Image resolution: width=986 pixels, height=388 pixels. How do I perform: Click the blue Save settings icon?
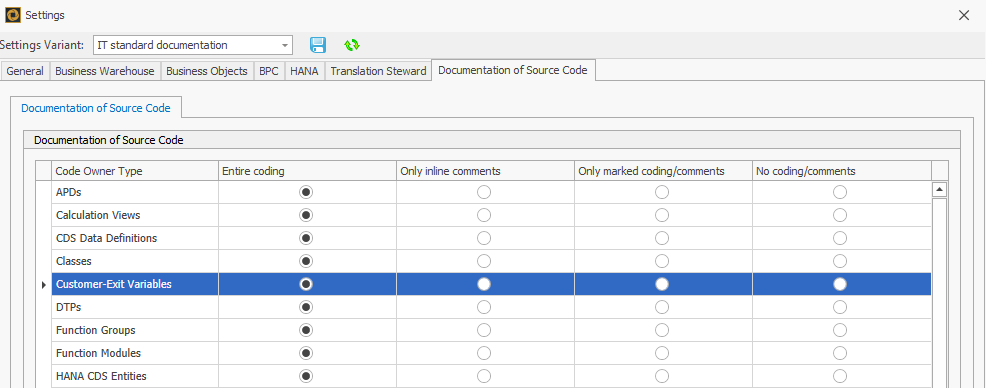coord(318,45)
